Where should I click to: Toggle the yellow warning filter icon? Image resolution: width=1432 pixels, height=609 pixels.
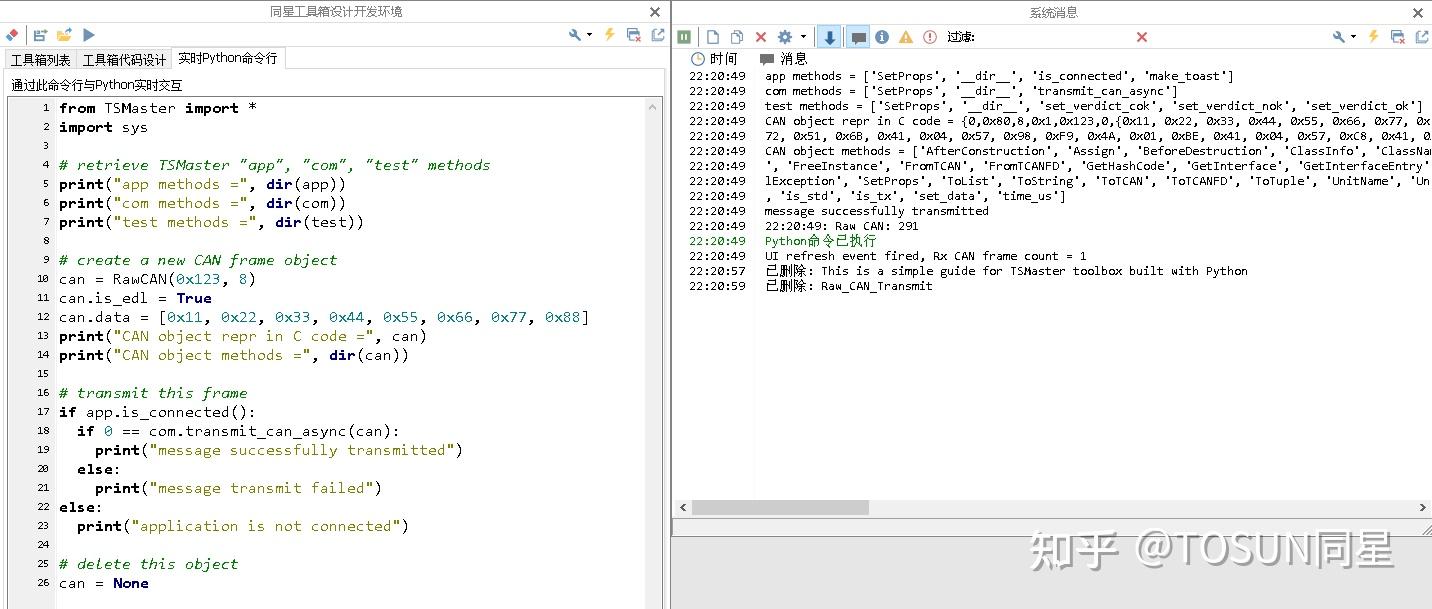906,37
